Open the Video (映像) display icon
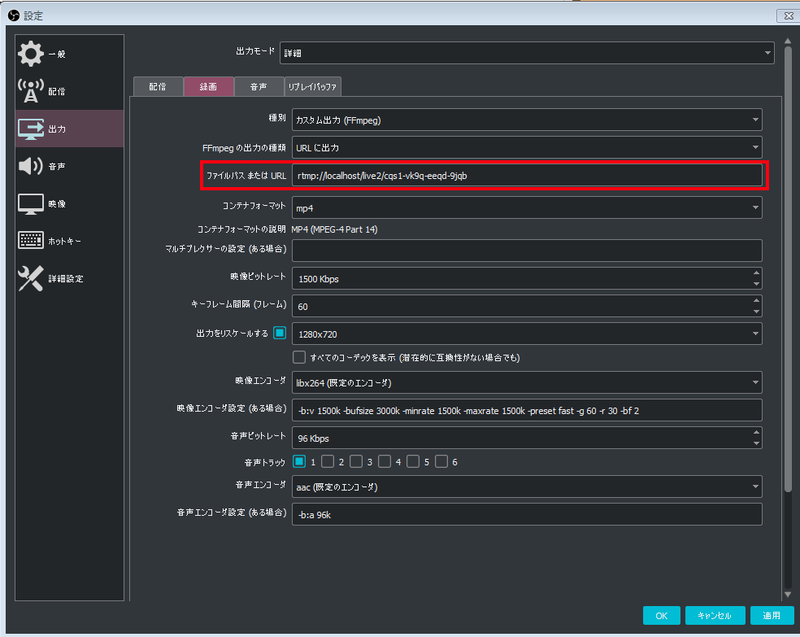The height and width of the screenshot is (637, 800). (x=31, y=203)
